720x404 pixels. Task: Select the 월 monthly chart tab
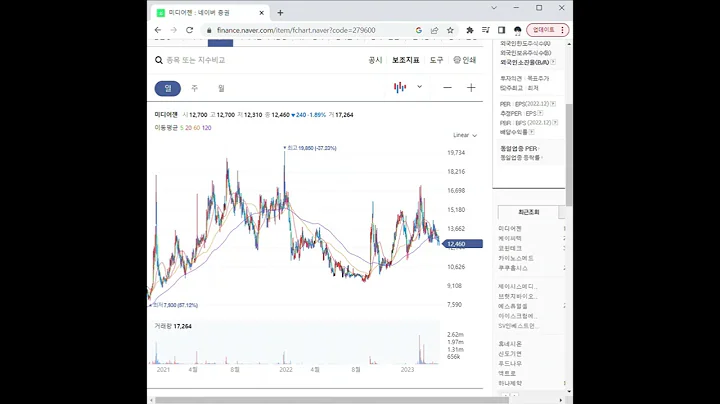pyautogui.click(x=221, y=88)
